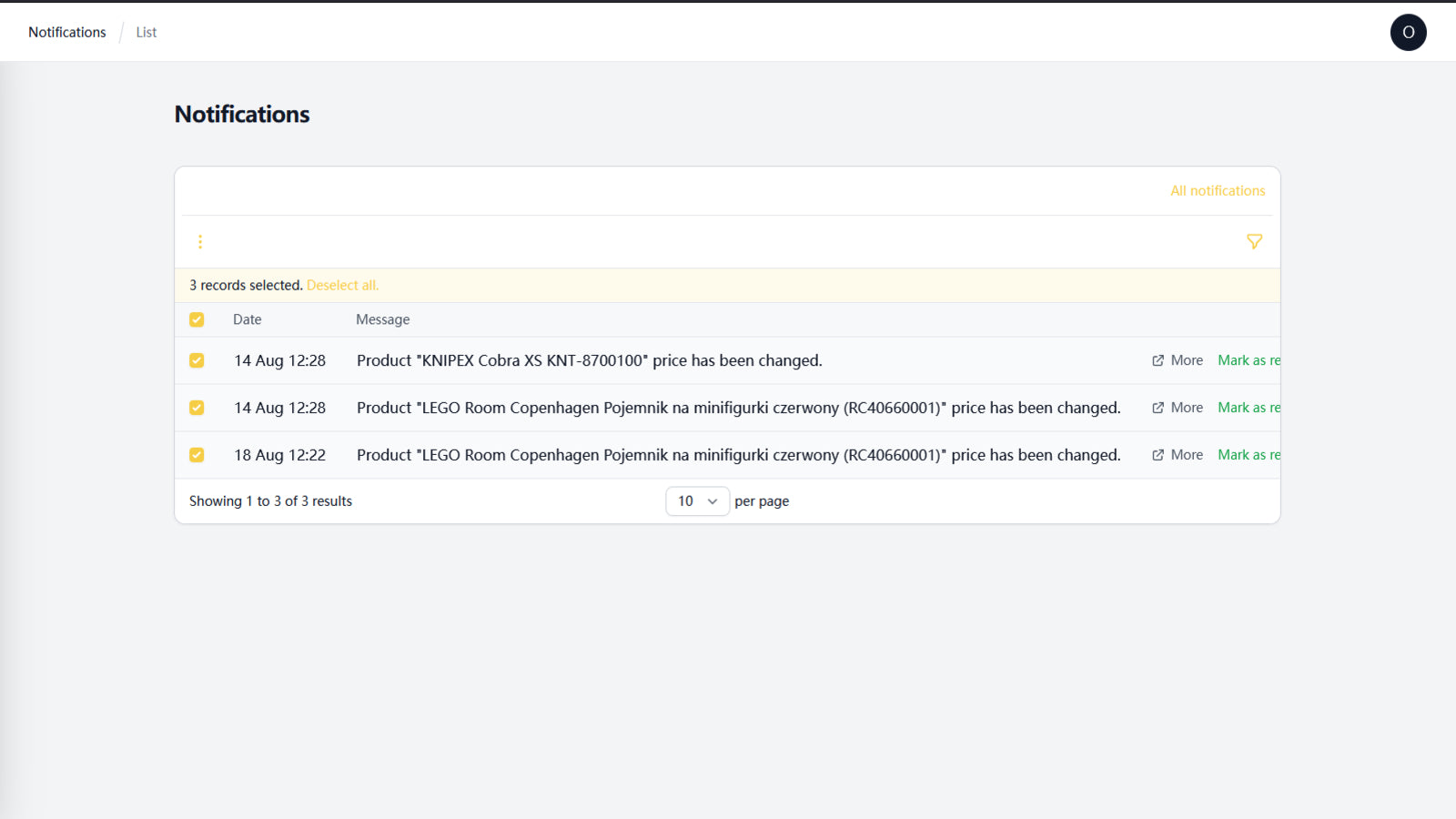Open the All notifications link
1456x819 pixels.
1218,190
